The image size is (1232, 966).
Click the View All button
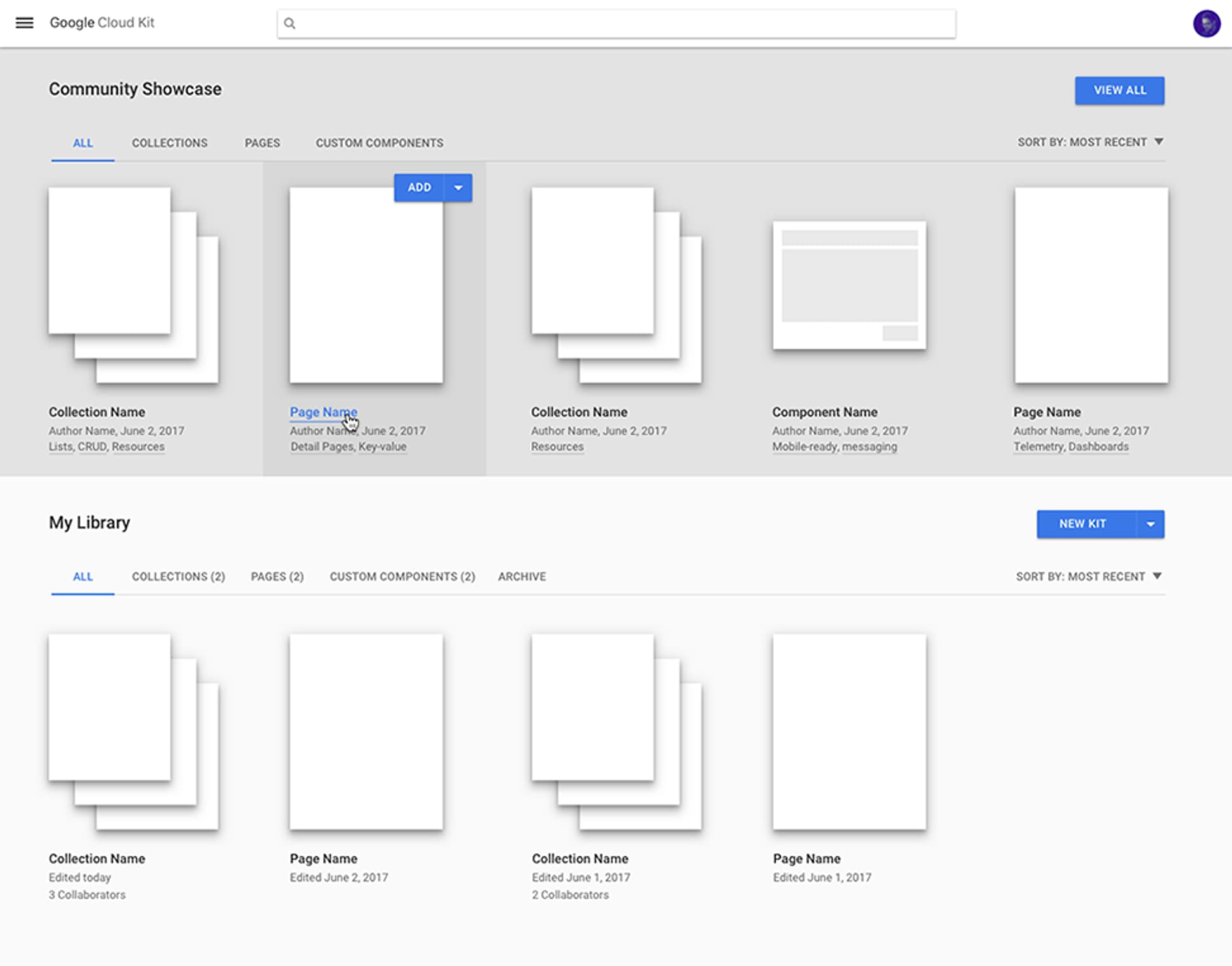pos(1119,90)
